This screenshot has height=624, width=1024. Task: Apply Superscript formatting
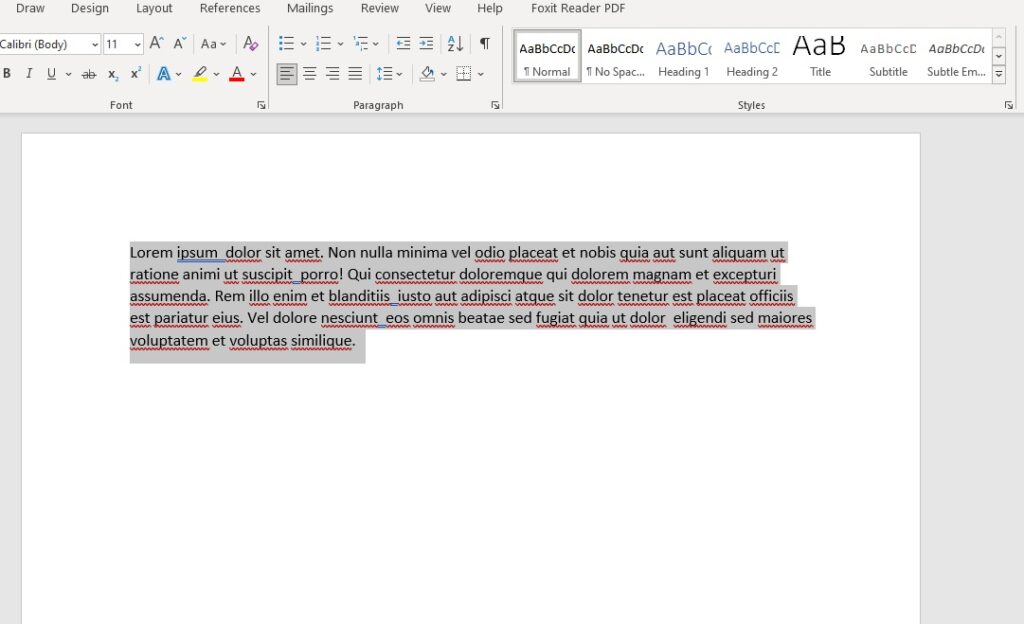pos(135,73)
